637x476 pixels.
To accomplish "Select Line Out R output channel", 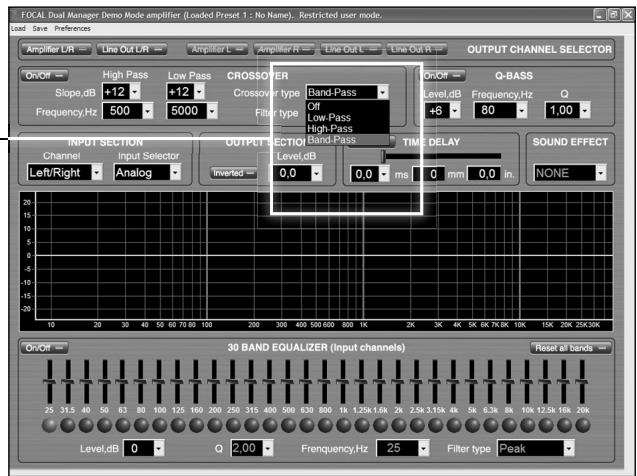I will (x=417, y=50).
